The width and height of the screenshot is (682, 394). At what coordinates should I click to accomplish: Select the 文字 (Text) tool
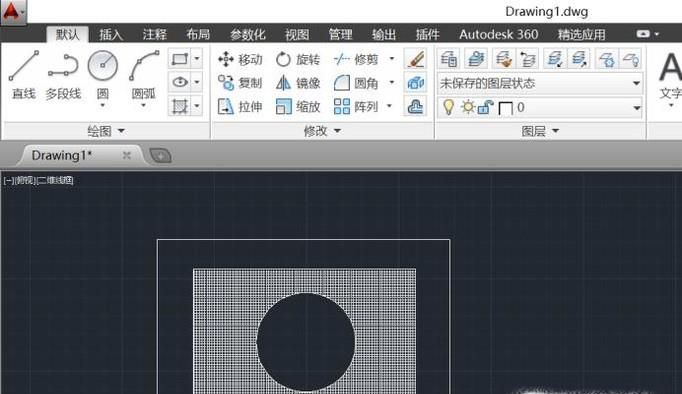pos(670,76)
